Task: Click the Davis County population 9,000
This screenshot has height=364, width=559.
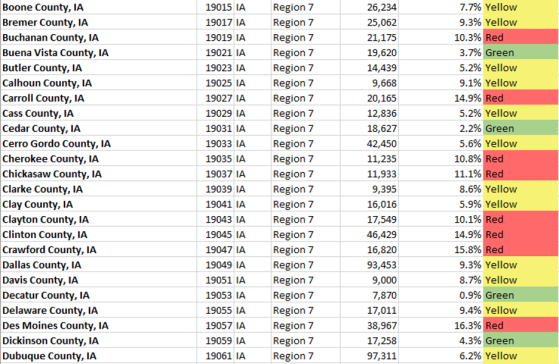Action: coord(369,280)
